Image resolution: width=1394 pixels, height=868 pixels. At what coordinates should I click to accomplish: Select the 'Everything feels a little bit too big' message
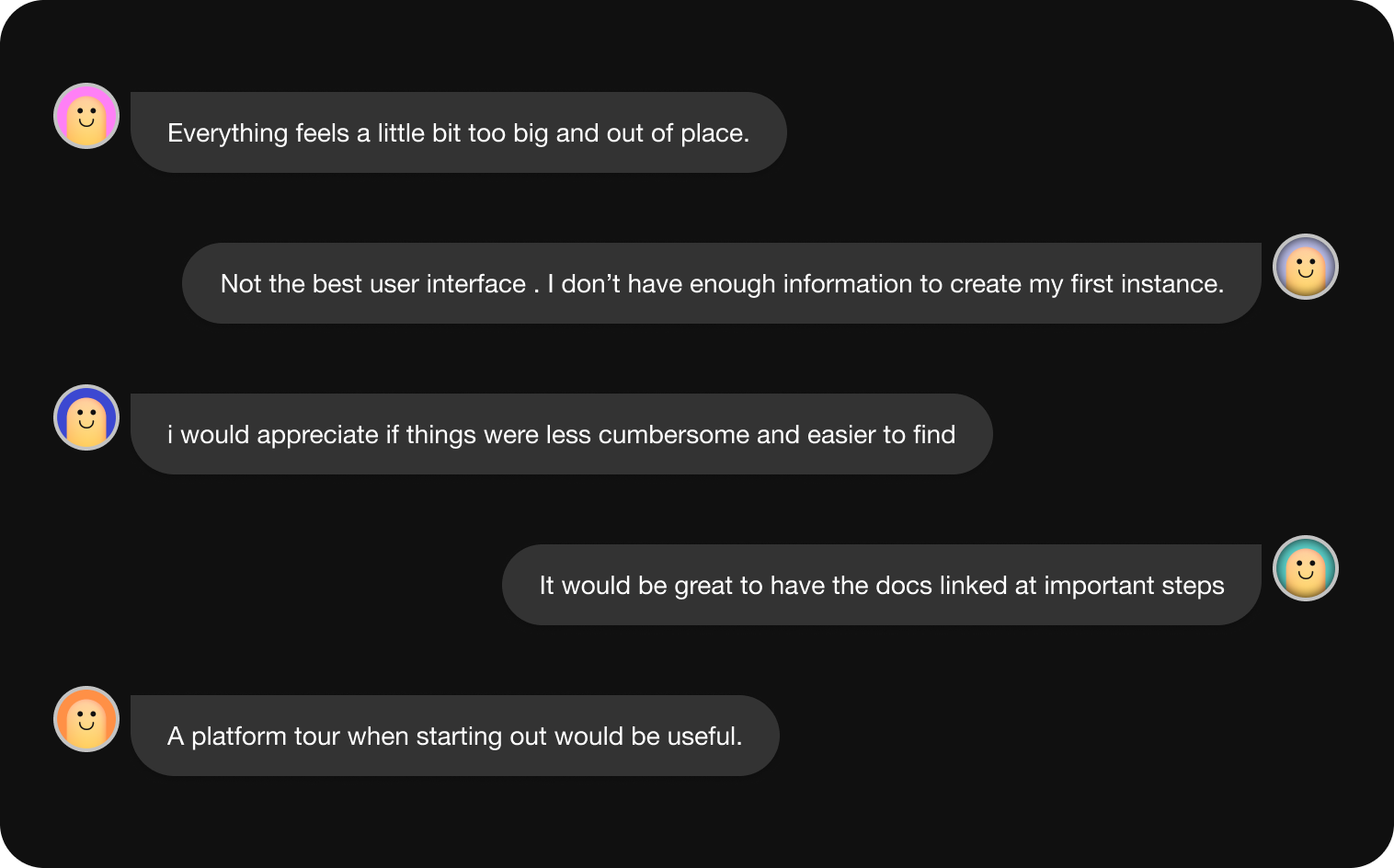click(459, 132)
